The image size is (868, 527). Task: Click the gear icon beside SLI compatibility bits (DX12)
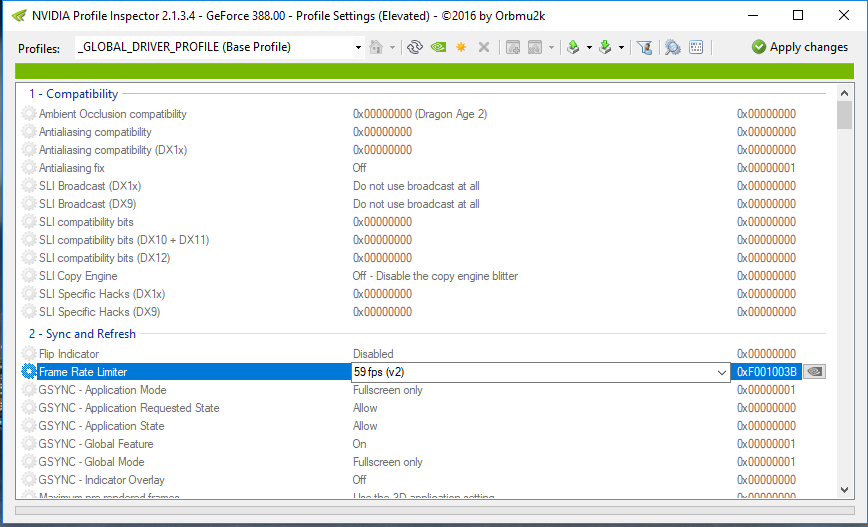pyautogui.click(x=29, y=258)
